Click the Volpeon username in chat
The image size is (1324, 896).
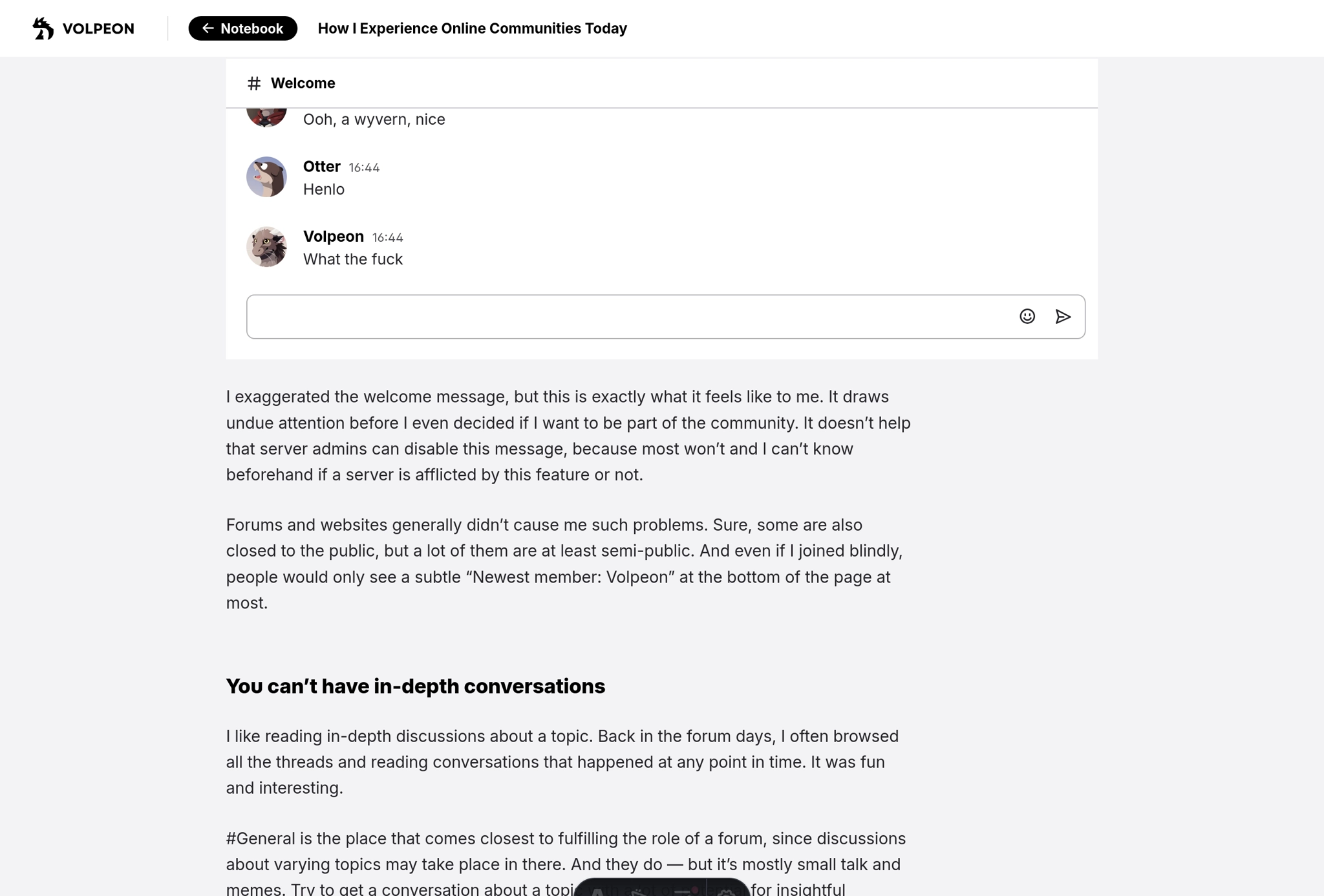coord(333,236)
